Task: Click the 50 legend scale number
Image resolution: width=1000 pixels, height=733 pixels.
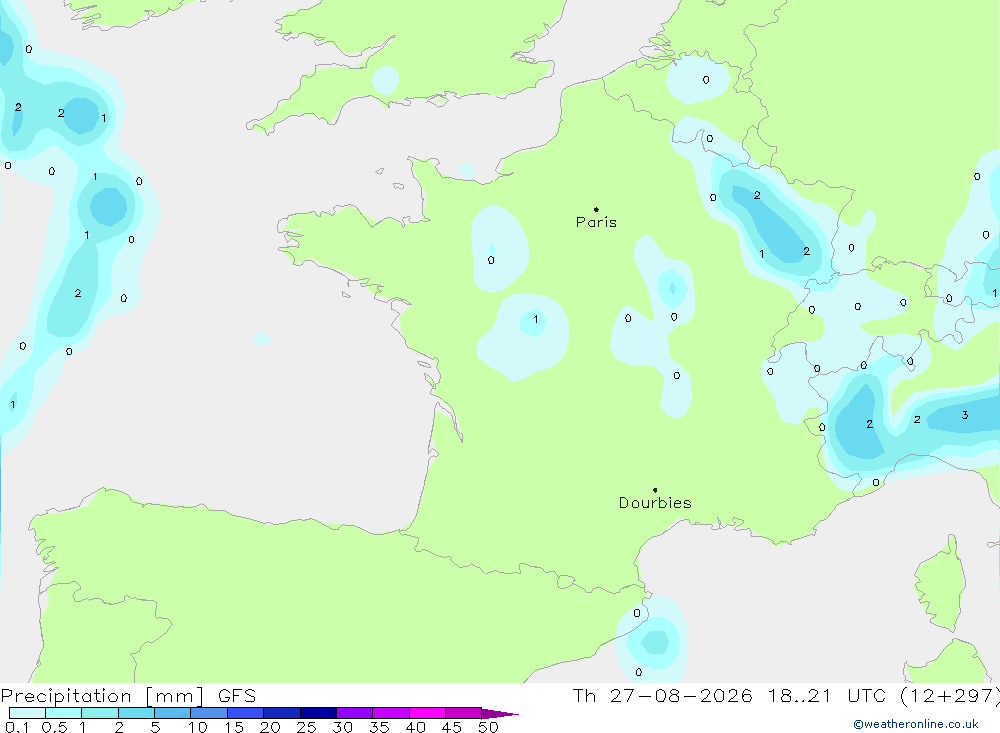Action: point(489,727)
